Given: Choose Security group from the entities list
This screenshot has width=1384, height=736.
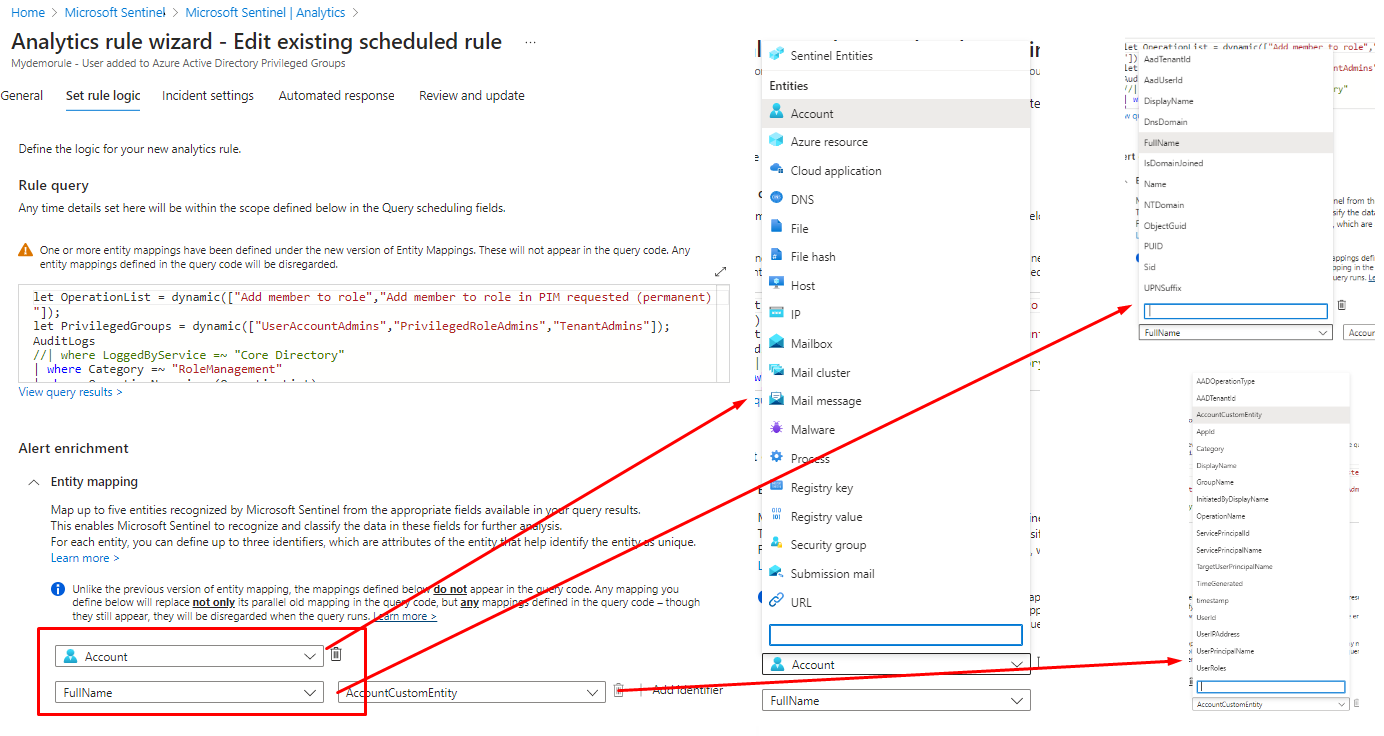Looking at the screenshot, I should pos(828,545).
